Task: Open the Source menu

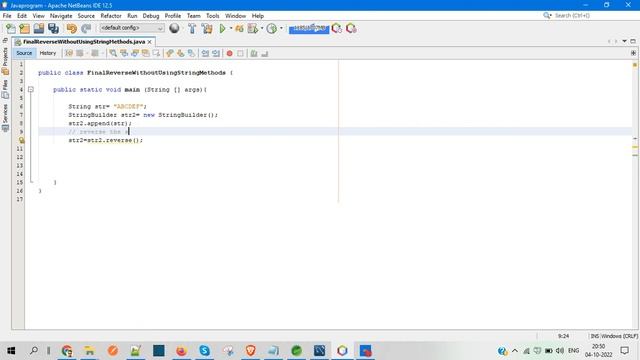Action: point(86,16)
